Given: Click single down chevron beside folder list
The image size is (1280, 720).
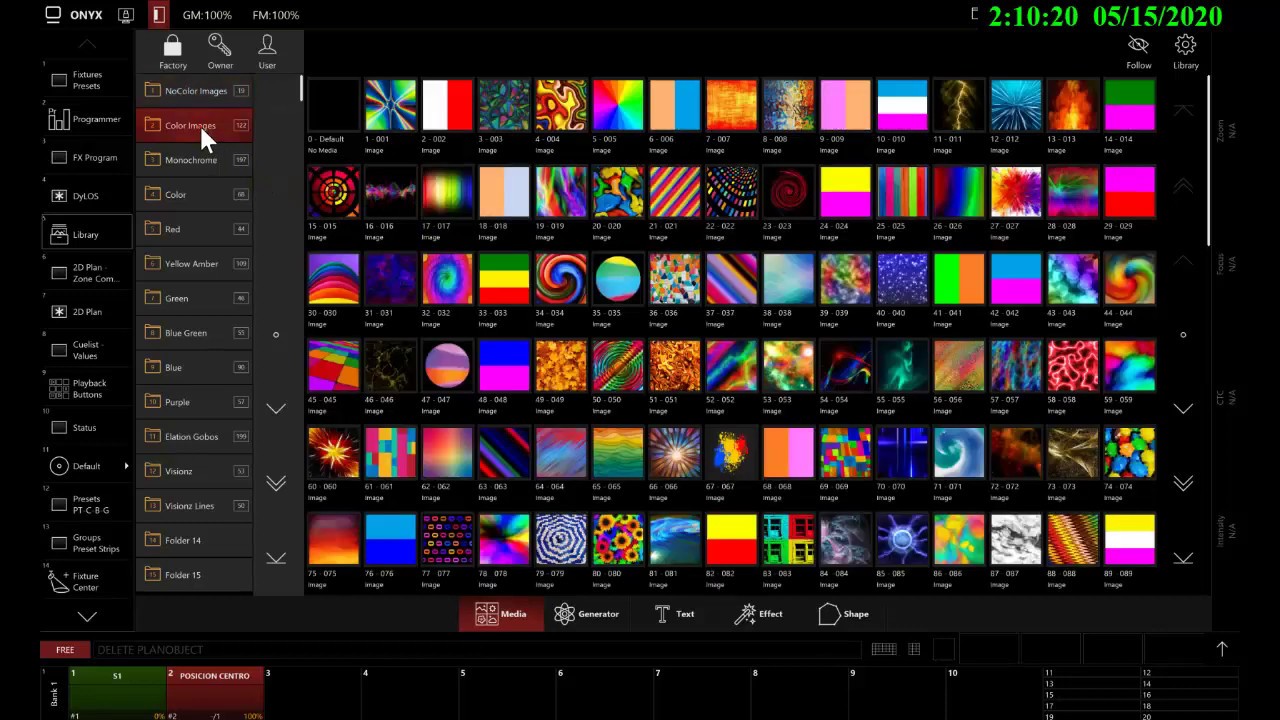Looking at the screenshot, I should 276,408.
